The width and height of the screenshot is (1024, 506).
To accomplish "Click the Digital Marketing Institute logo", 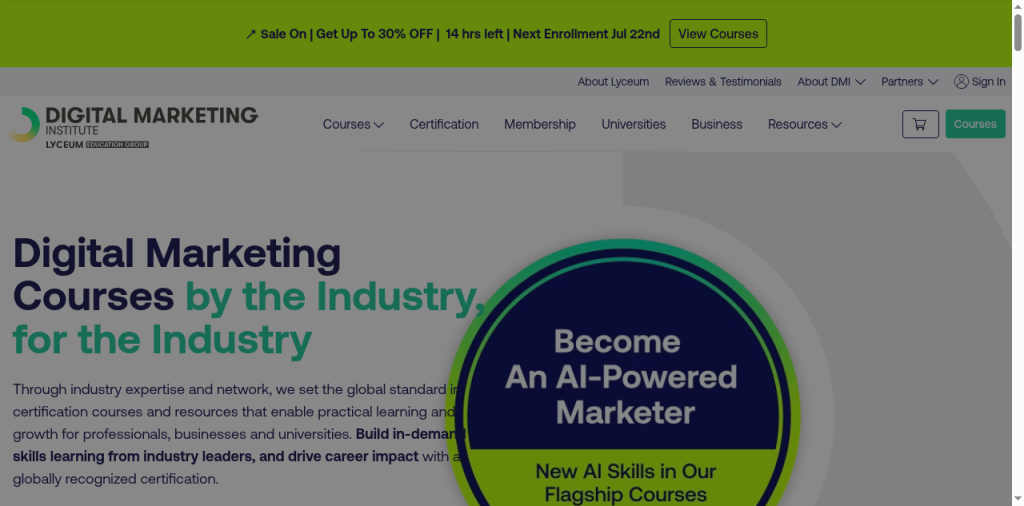I will tap(133, 126).
